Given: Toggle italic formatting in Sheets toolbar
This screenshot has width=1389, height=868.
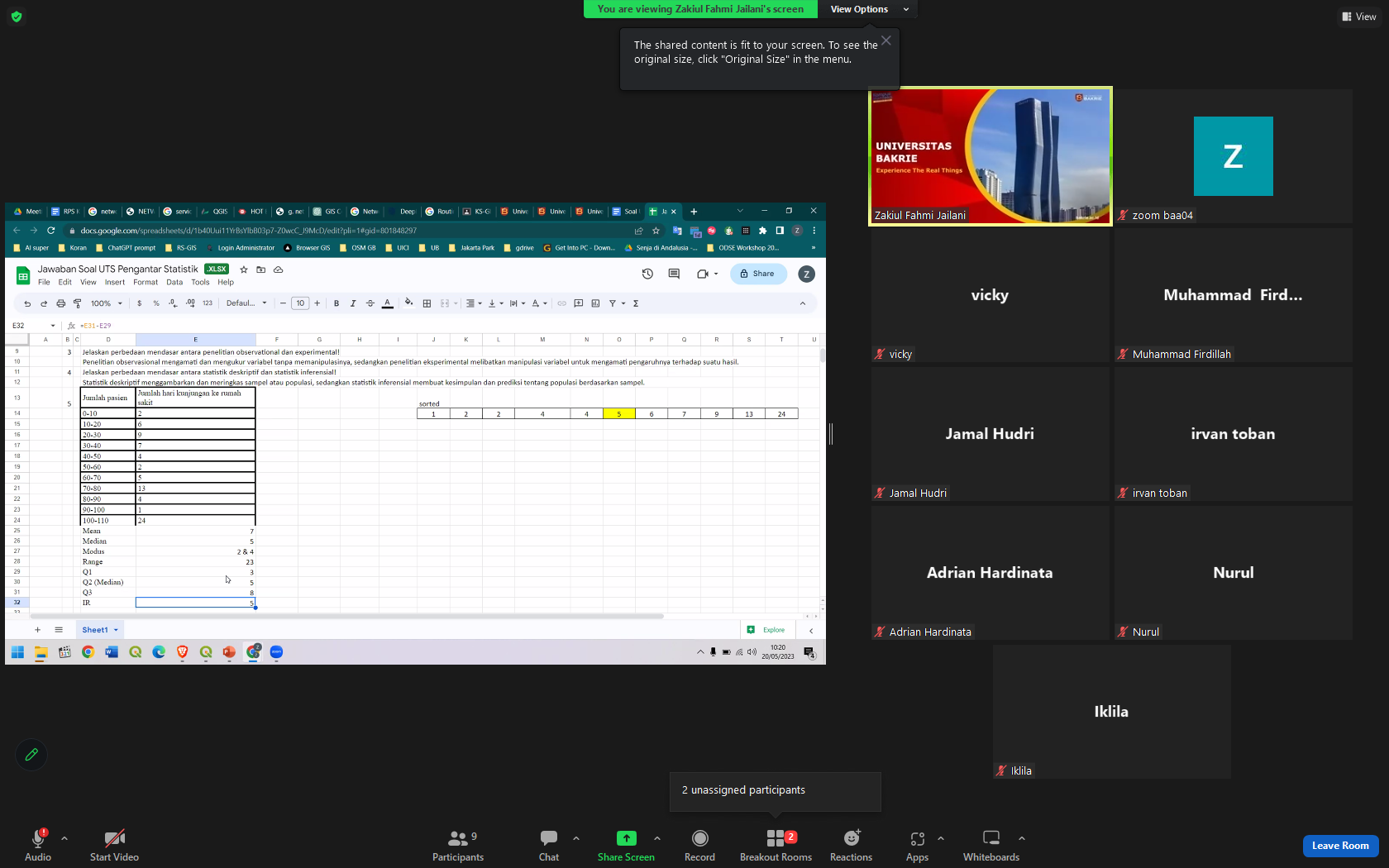Looking at the screenshot, I should pyautogui.click(x=353, y=303).
